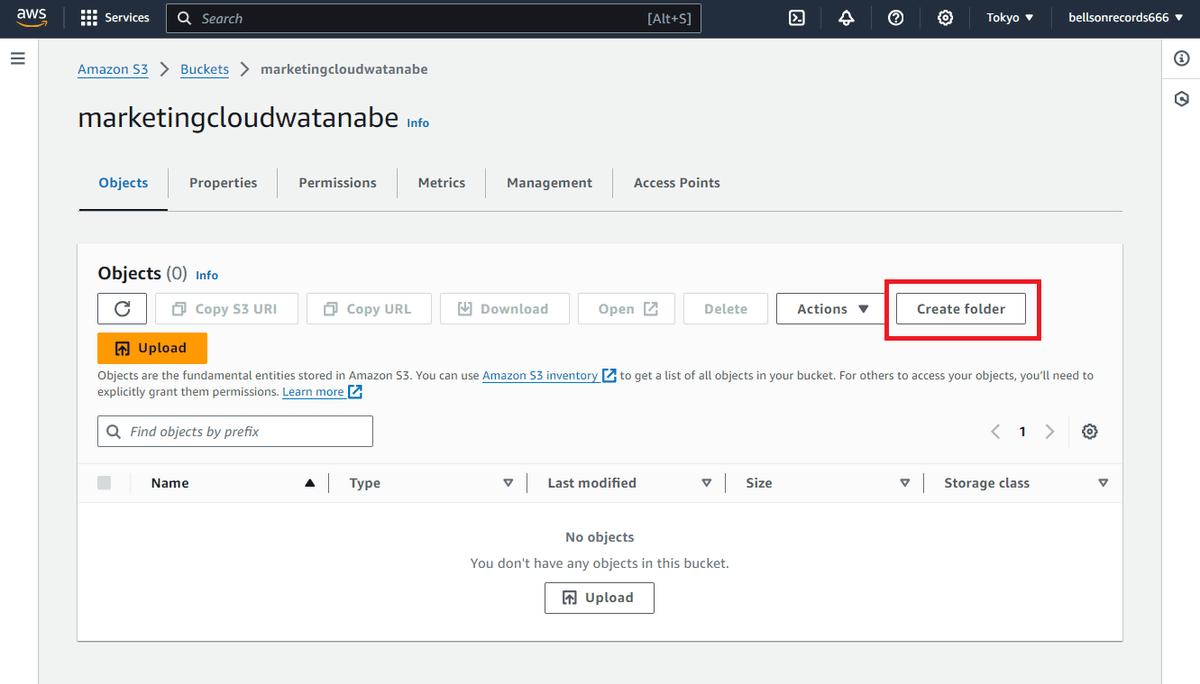This screenshot has width=1200, height=684.
Task: Click the Upload button under No objects
Action: coord(599,598)
